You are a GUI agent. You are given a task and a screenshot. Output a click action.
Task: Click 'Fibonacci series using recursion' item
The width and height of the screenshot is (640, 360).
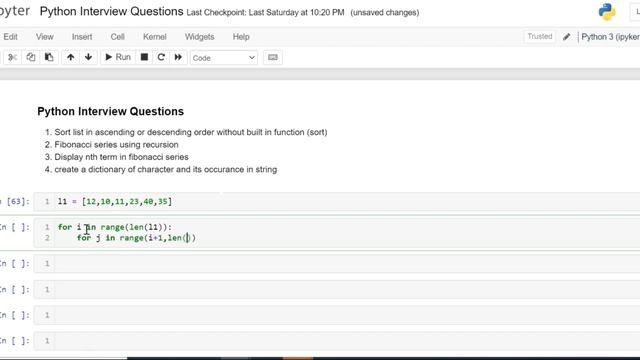116,144
